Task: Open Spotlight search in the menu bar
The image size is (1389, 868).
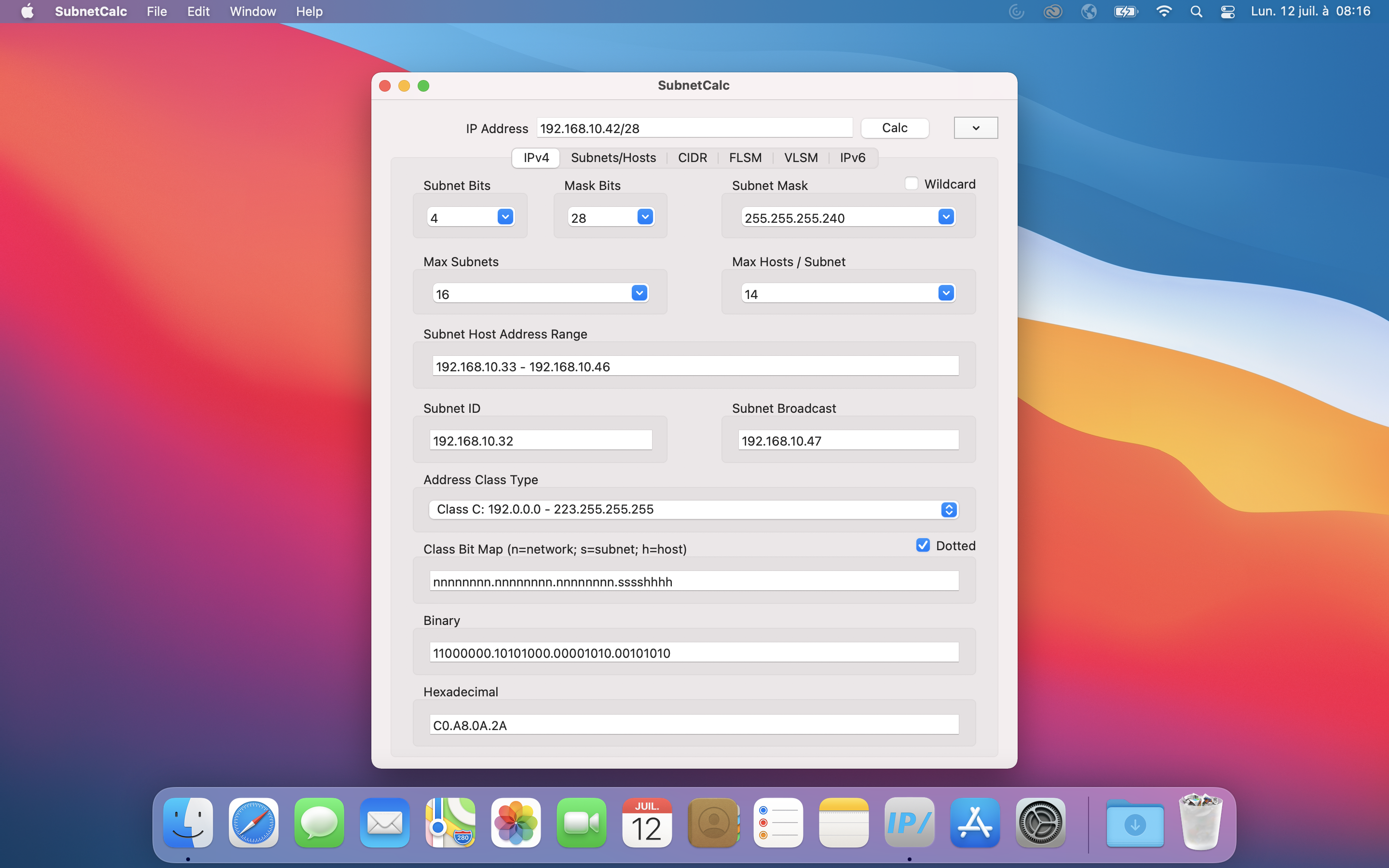Action: pos(1196,11)
